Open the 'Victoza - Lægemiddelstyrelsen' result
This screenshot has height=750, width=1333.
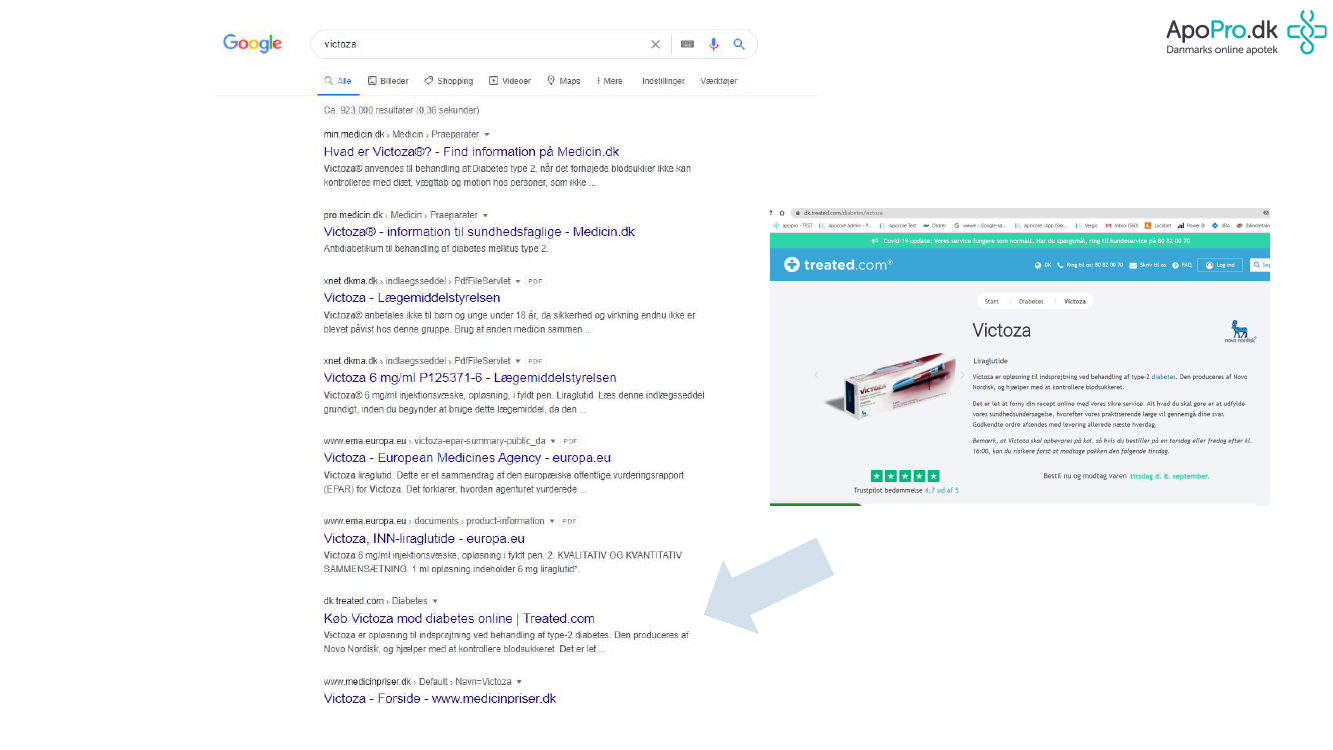coord(412,298)
